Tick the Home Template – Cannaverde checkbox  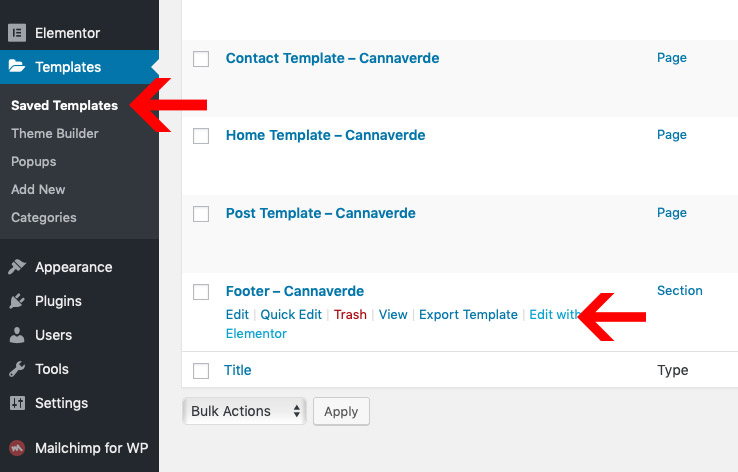tap(201, 136)
